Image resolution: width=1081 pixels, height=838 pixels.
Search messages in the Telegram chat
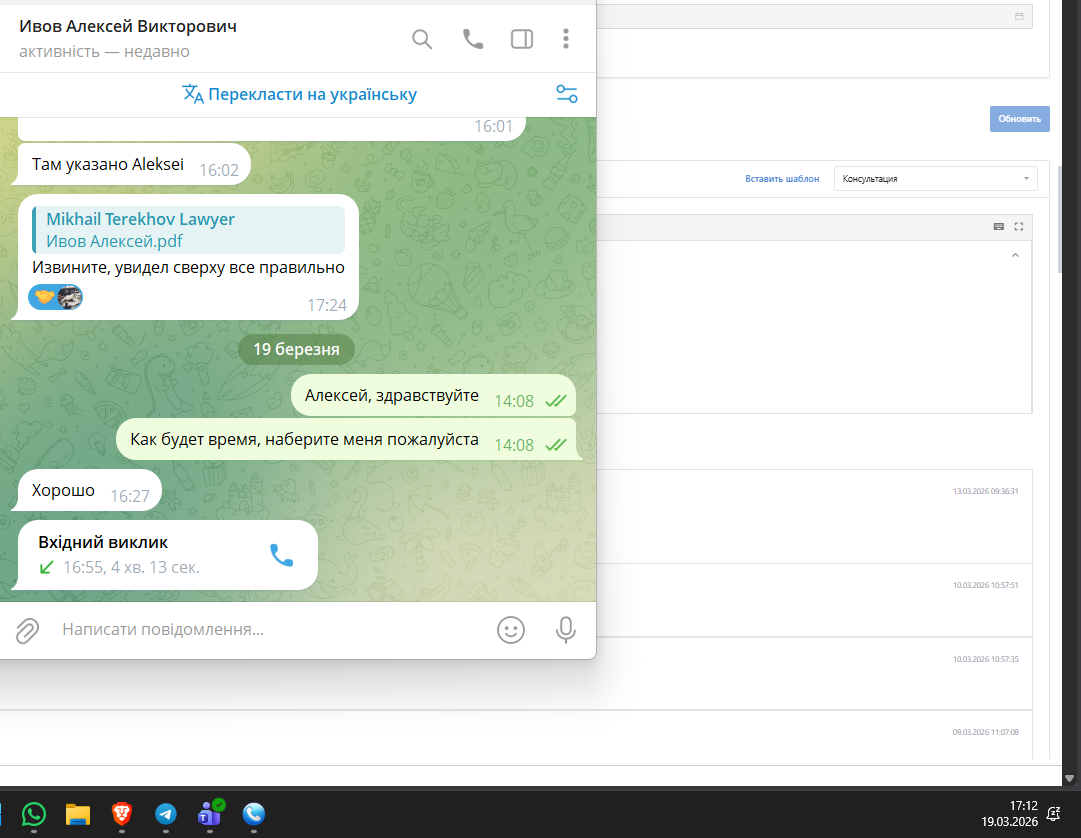point(422,39)
